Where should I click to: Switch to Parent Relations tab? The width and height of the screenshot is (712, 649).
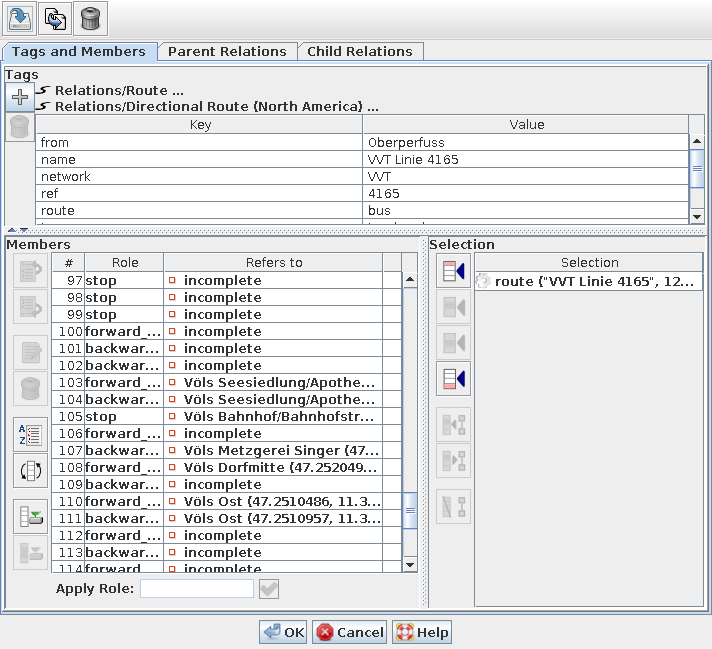[227, 51]
